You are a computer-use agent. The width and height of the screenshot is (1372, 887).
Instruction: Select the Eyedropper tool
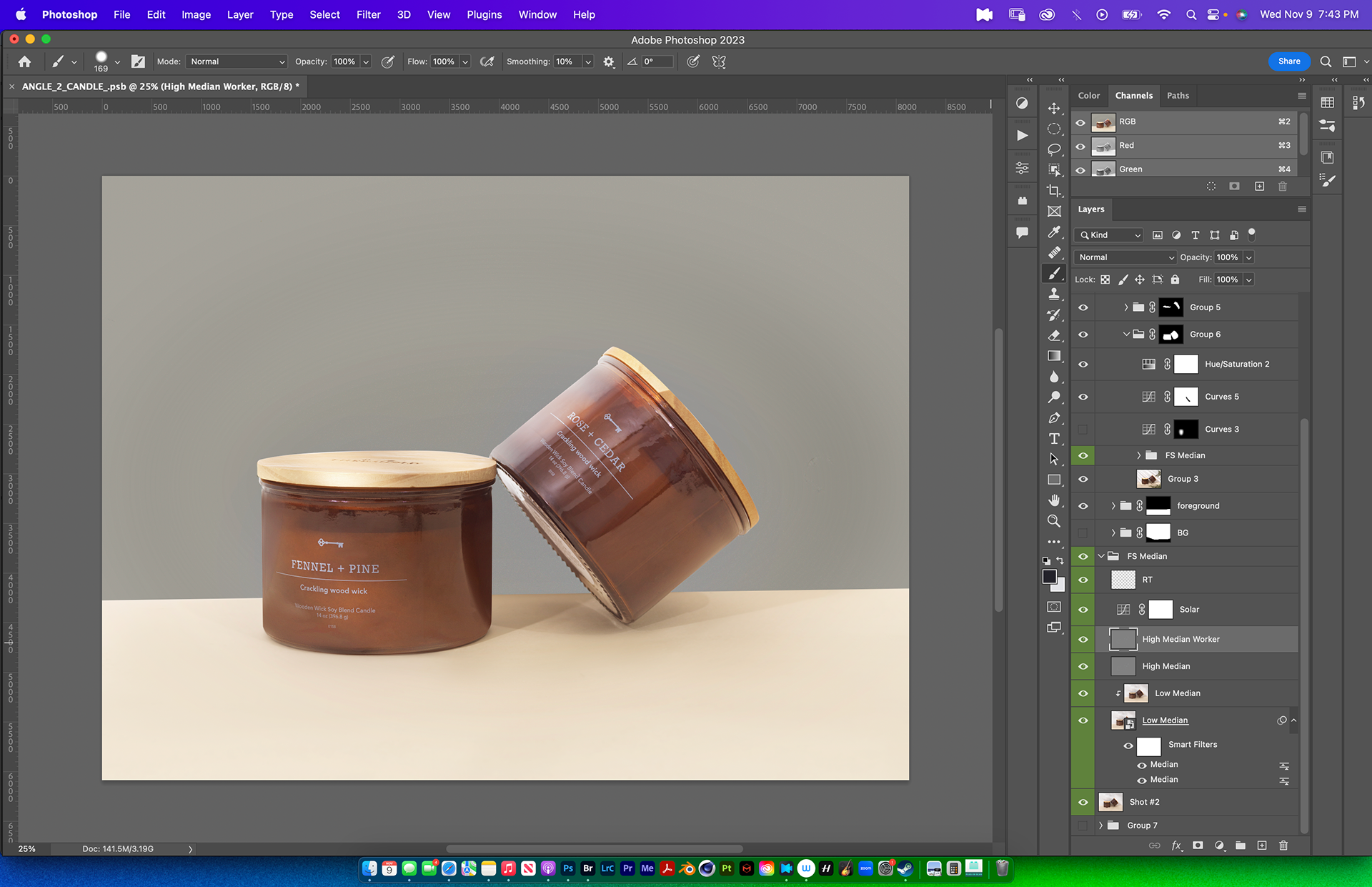(x=1054, y=232)
